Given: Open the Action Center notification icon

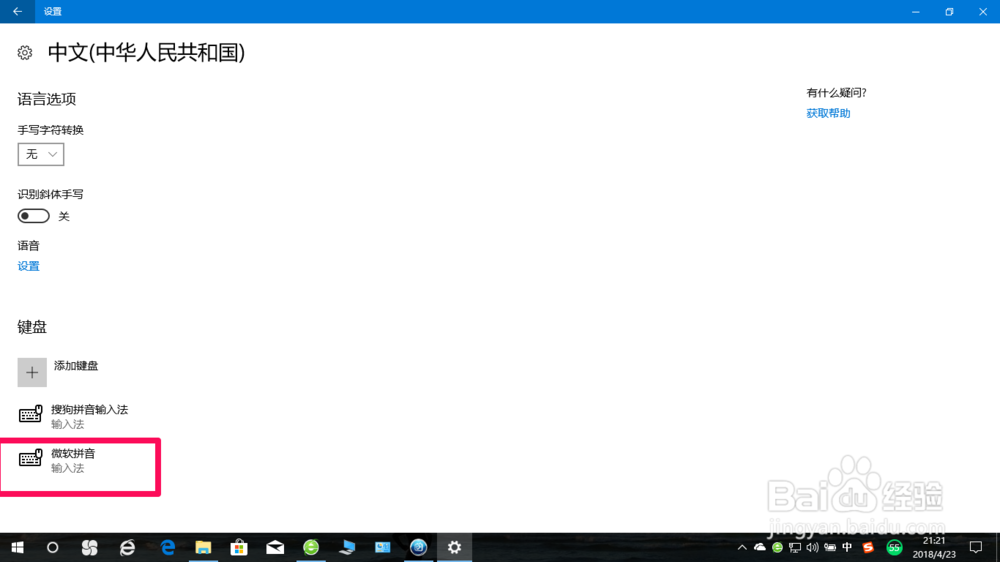Looking at the screenshot, I should [976, 547].
